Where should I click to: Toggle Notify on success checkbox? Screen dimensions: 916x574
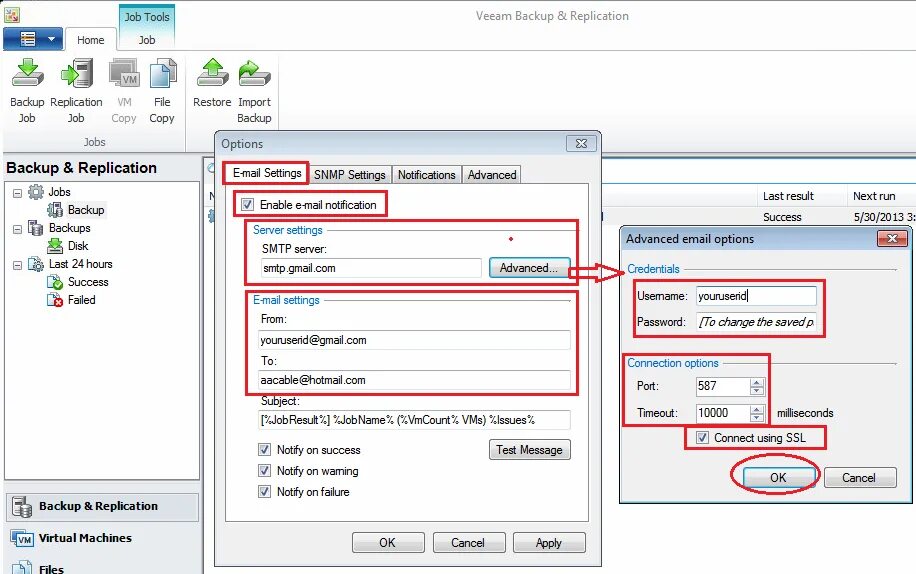pyautogui.click(x=265, y=450)
